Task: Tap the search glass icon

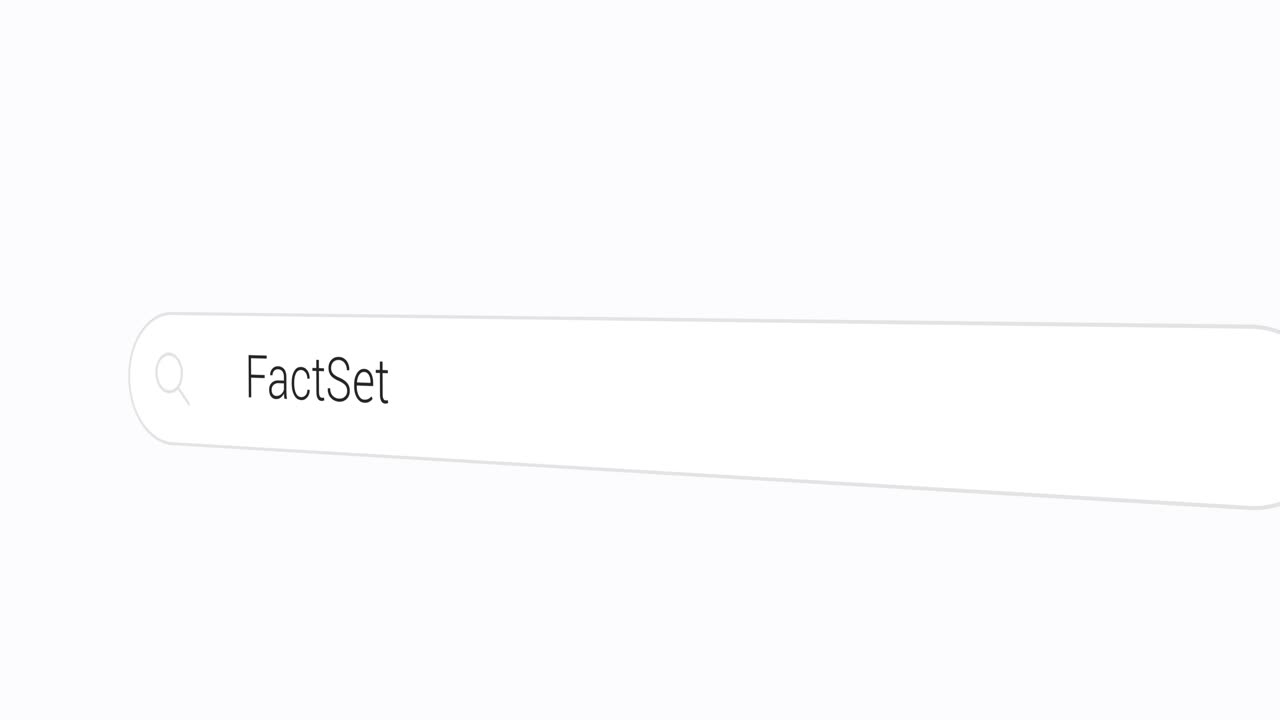Action: coord(172,378)
